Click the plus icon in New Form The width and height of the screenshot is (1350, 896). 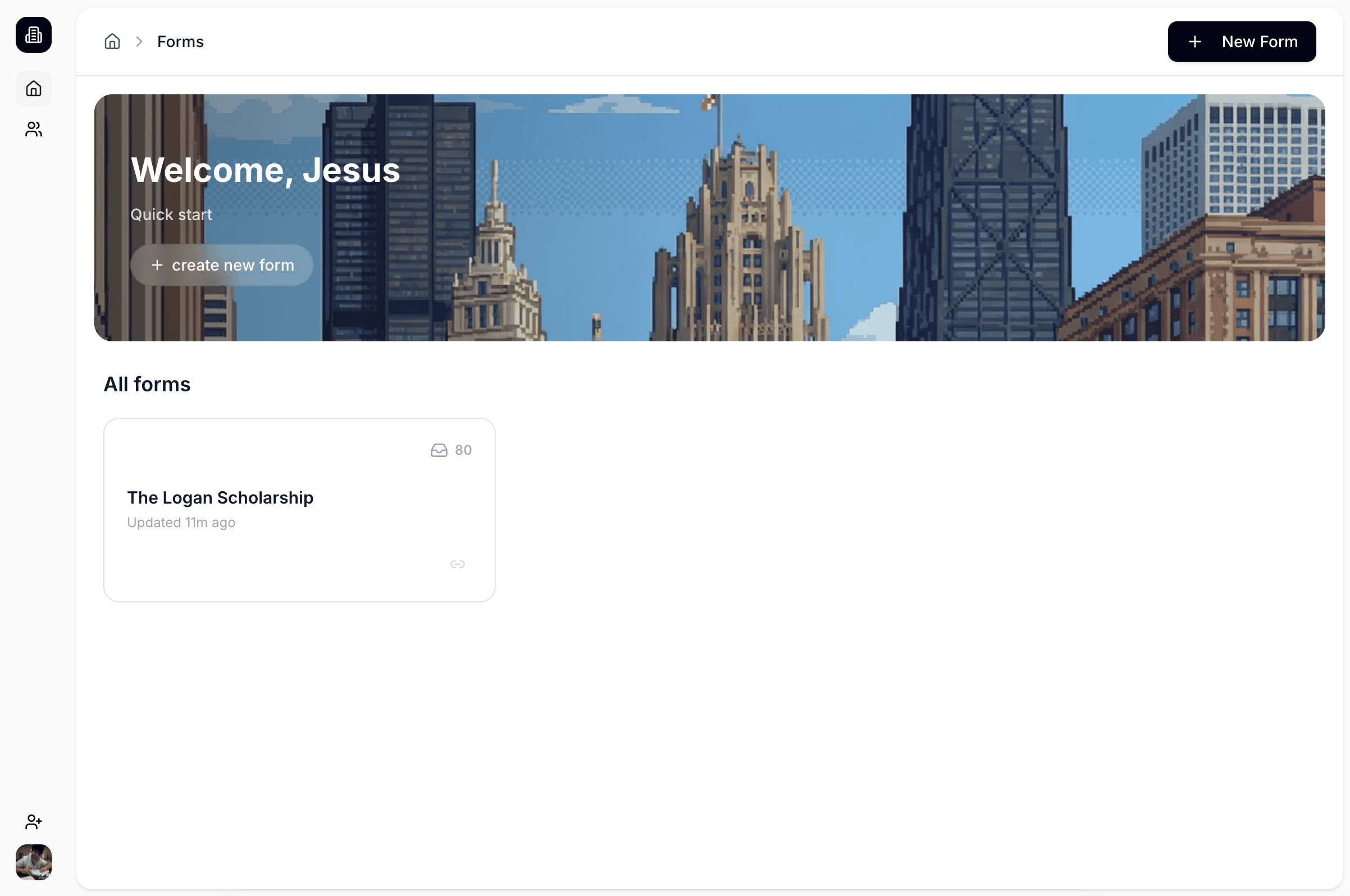point(1194,42)
